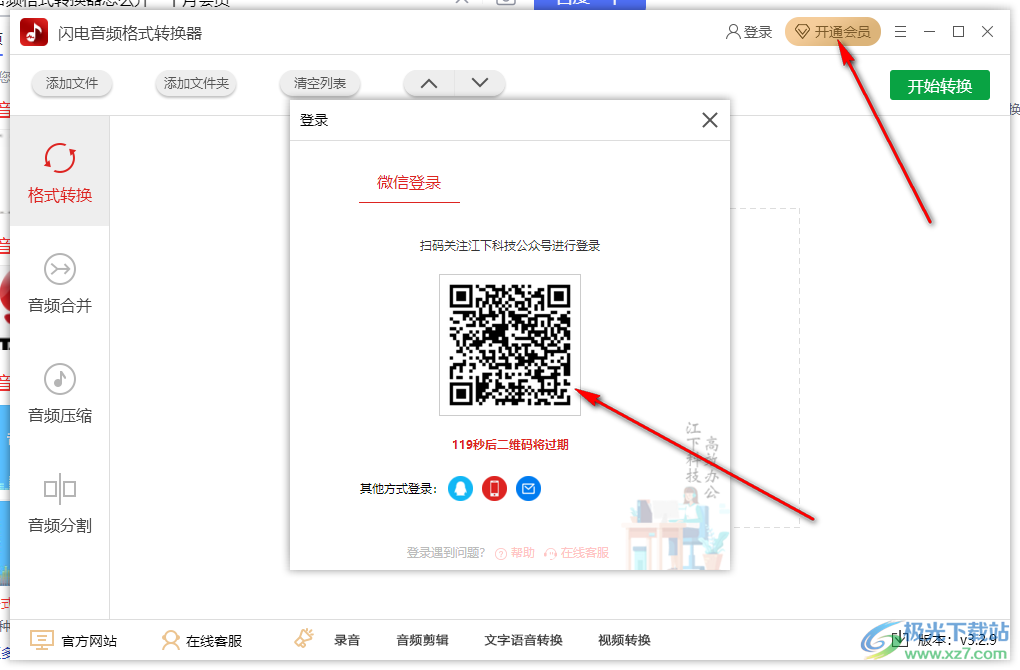Image resolution: width=1020 pixels, height=670 pixels.
Task: Open the hamburger menu in title bar
Action: click(900, 32)
